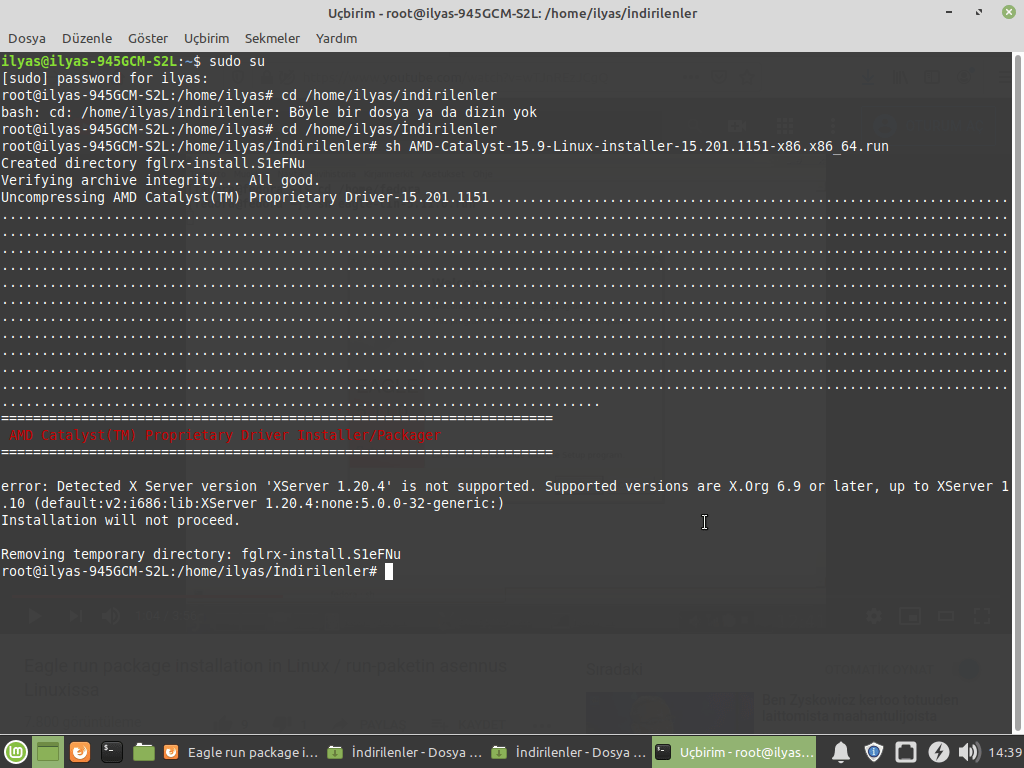Click the 'Böyle bir dosya ya da dizin yok' line
The image size is (1024, 768).
(269, 112)
